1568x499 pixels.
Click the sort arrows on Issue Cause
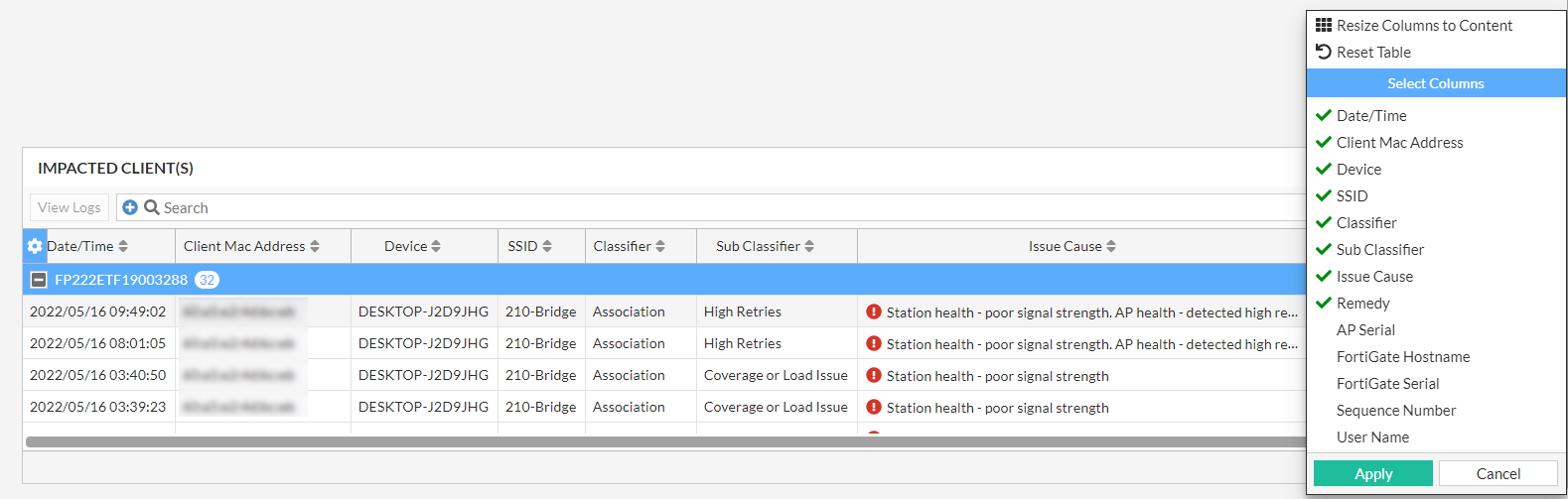[x=1111, y=246]
